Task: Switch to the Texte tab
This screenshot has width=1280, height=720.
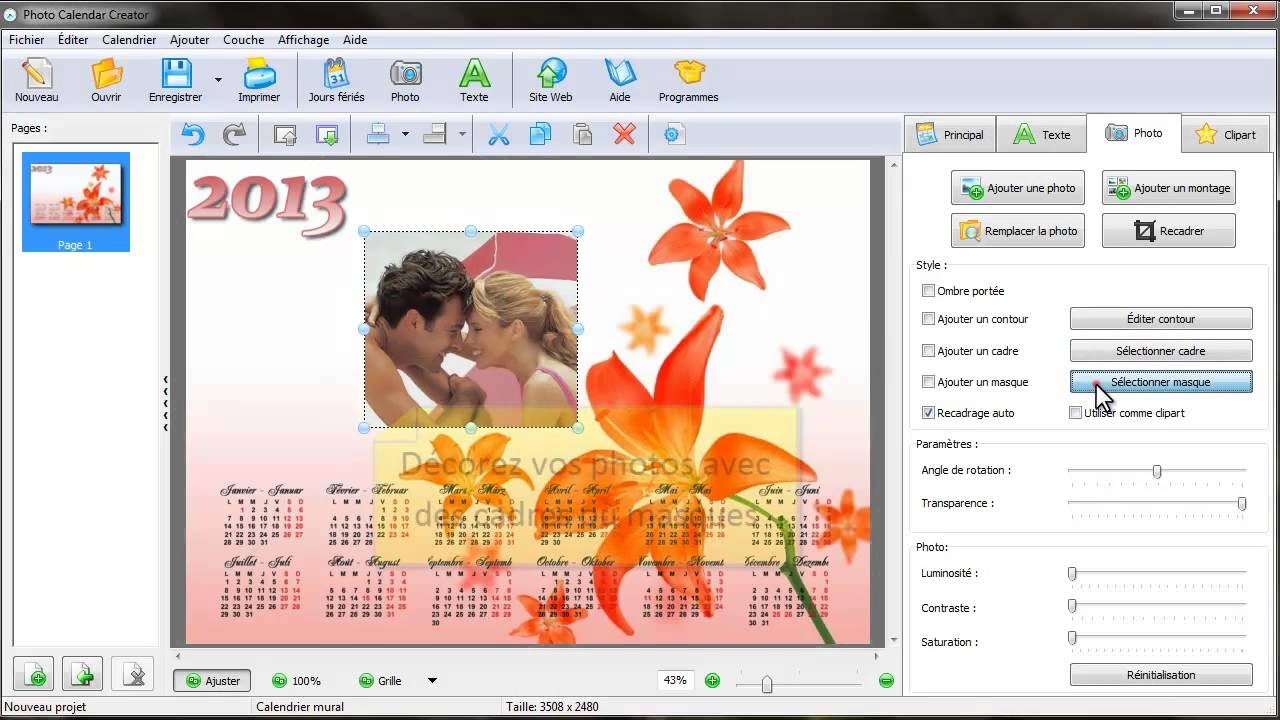Action: coord(1042,134)
